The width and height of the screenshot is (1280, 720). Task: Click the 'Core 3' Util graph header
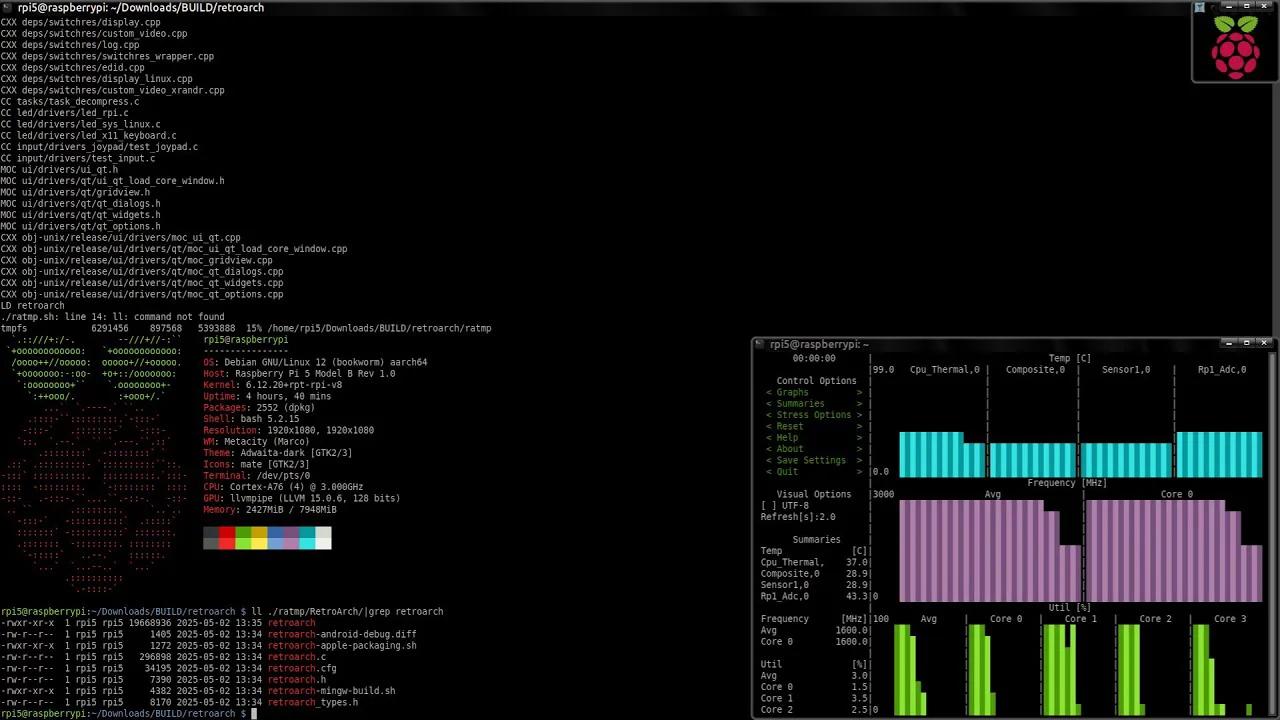pos(1230,619)
